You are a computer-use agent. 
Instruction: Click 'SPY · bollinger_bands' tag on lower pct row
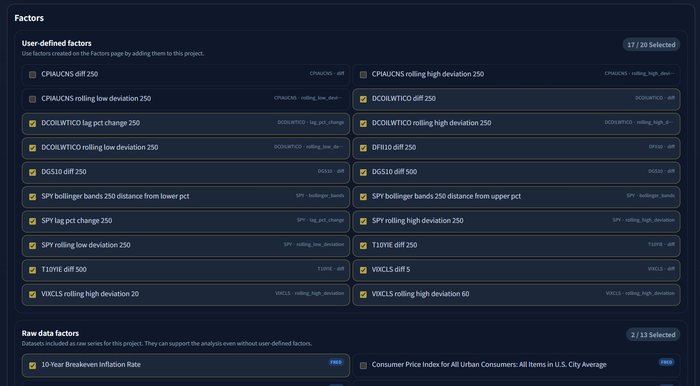pyautogui.click(x=320, y=195)
